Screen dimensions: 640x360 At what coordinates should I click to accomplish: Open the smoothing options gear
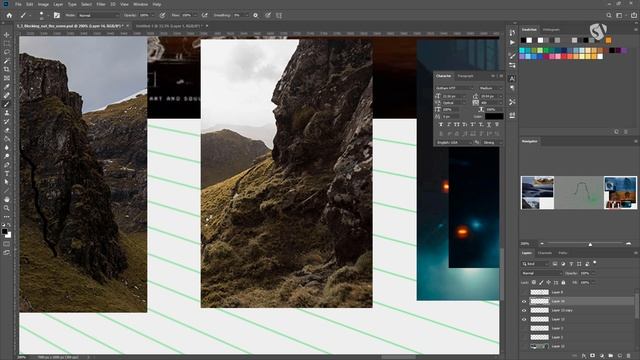(256, 15)
